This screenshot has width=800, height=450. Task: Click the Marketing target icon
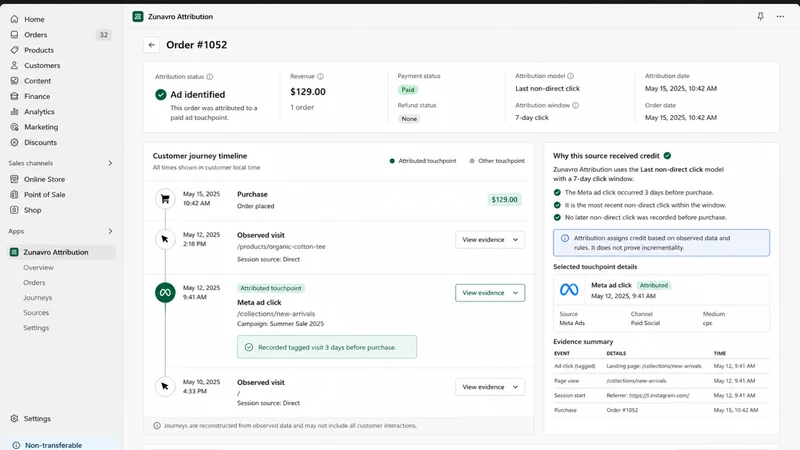(14, 127)
